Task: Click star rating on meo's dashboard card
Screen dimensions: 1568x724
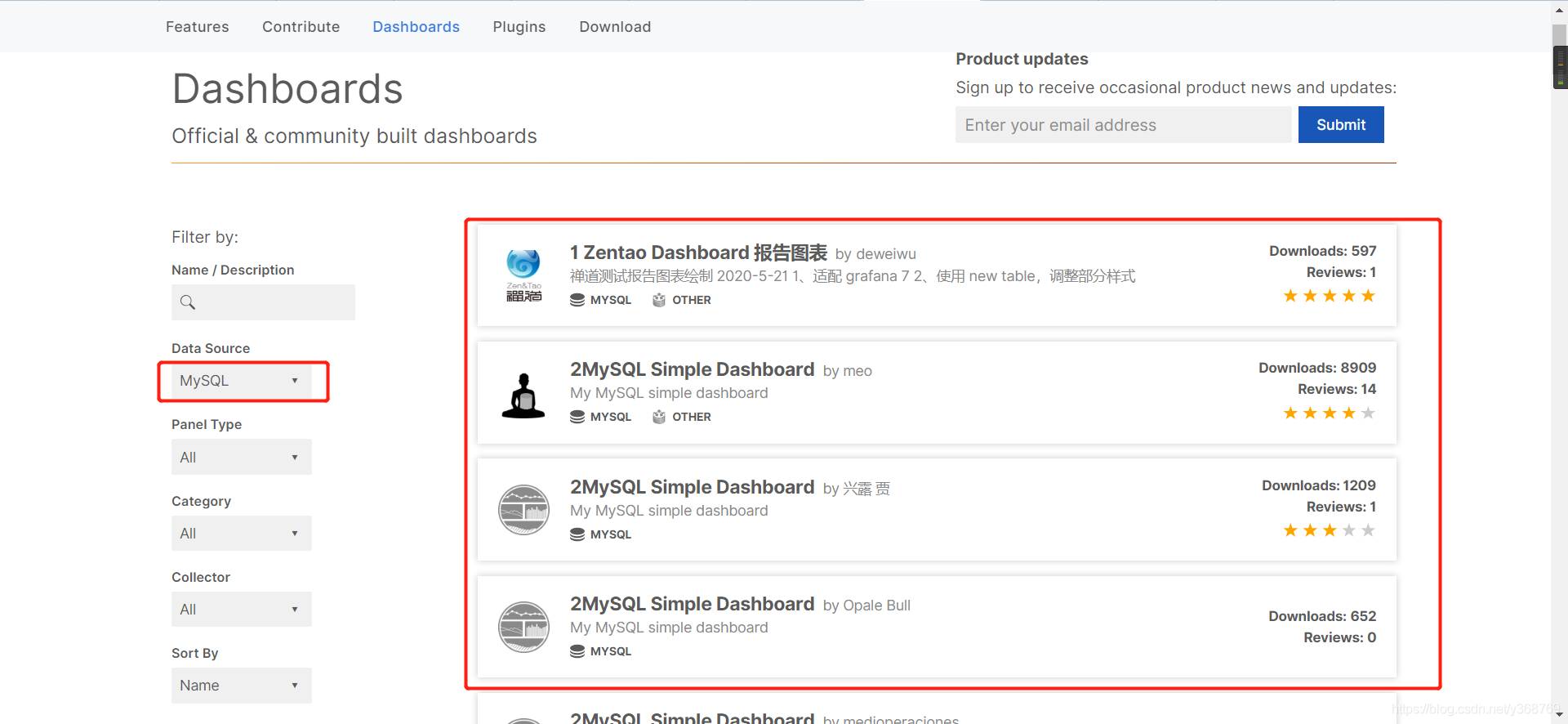Action: (x=1330, y=413)
